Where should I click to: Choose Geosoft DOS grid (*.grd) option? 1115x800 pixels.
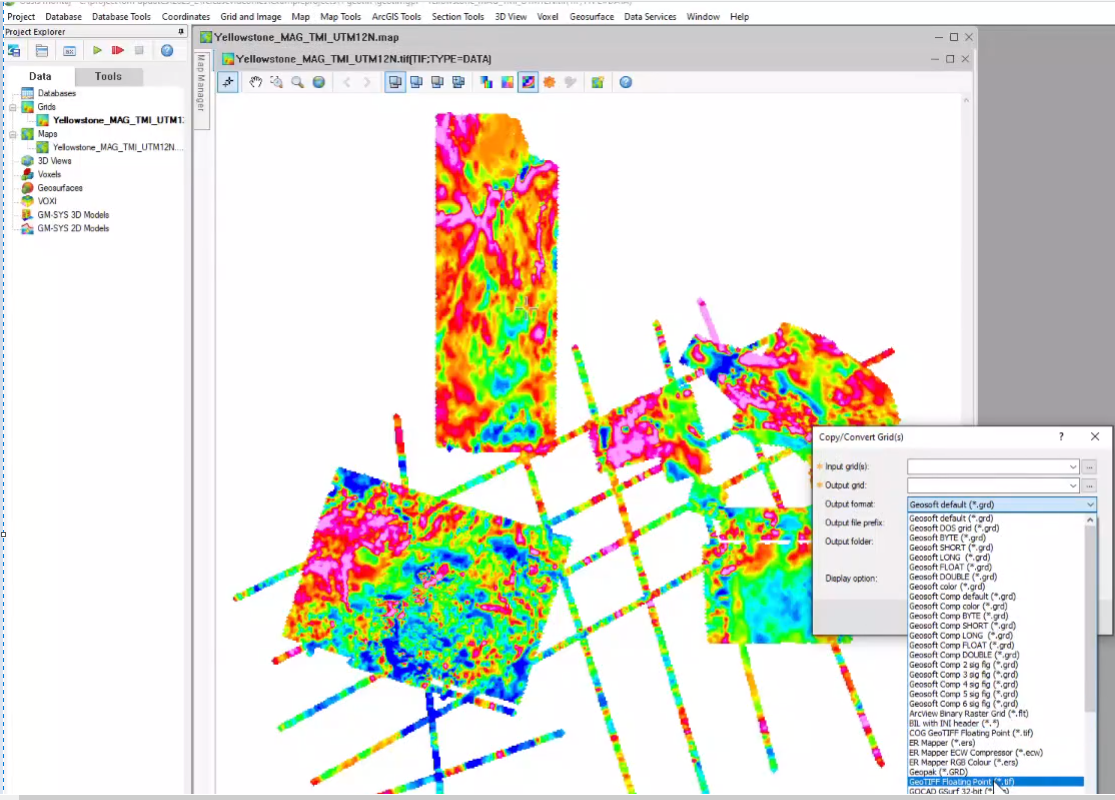(x=954, y=528)
